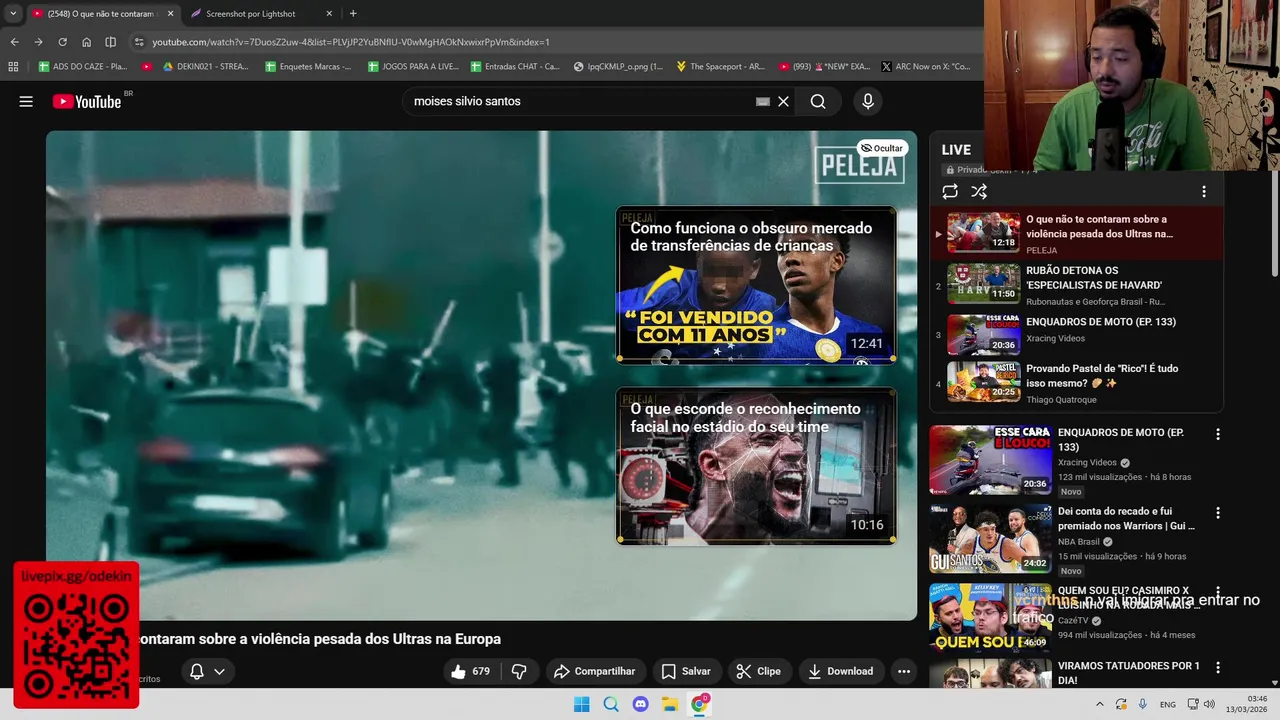Click the taskbar volume icon
This screenshot has width=1280, height=720.
(1209, 704)
